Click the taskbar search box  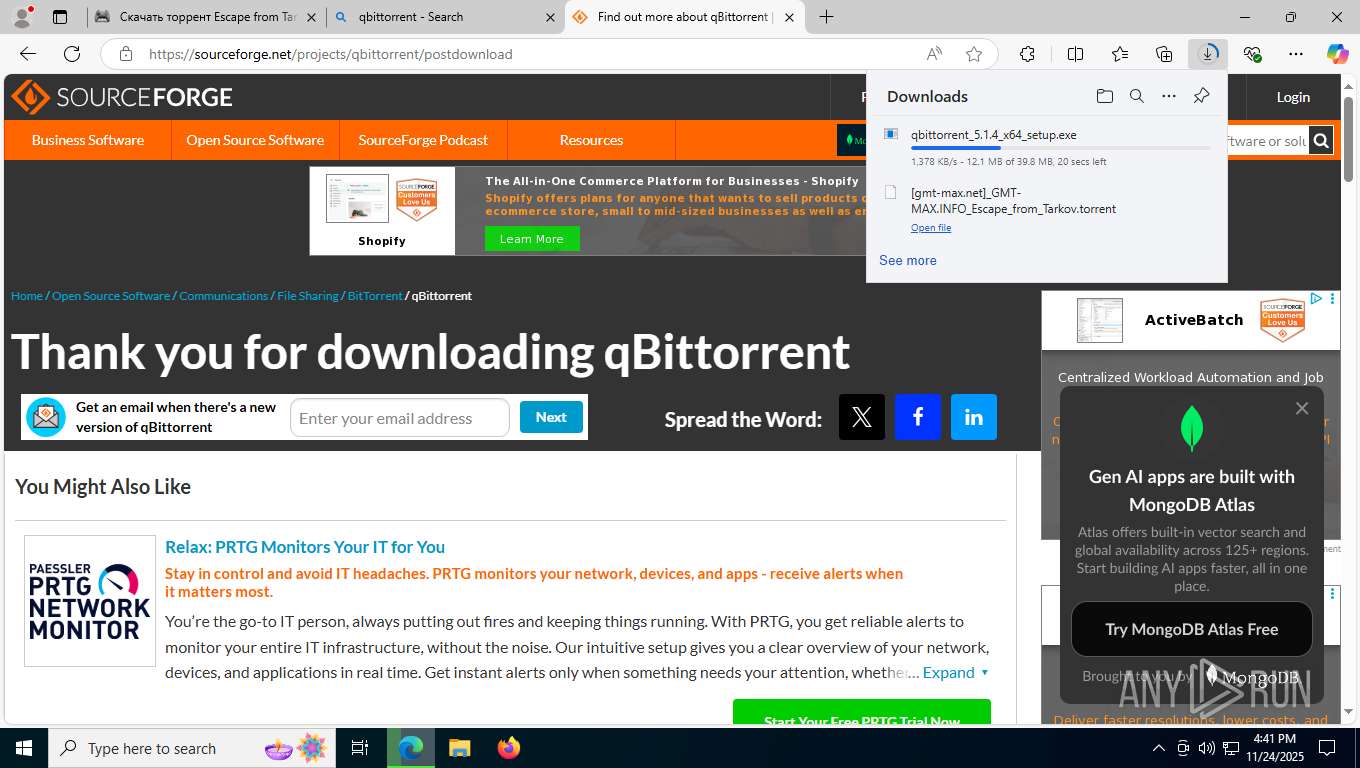pos(190,748)
